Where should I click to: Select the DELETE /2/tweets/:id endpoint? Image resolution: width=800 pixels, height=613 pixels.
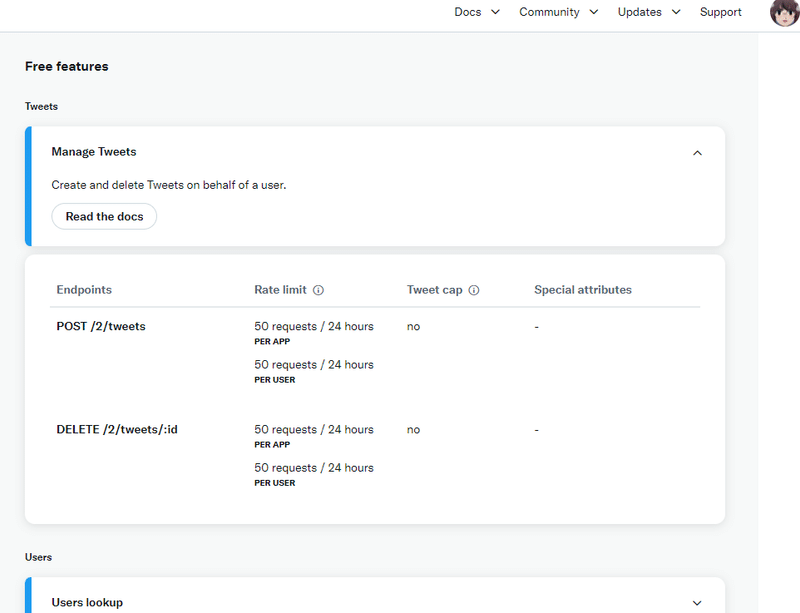click(117, 429)
